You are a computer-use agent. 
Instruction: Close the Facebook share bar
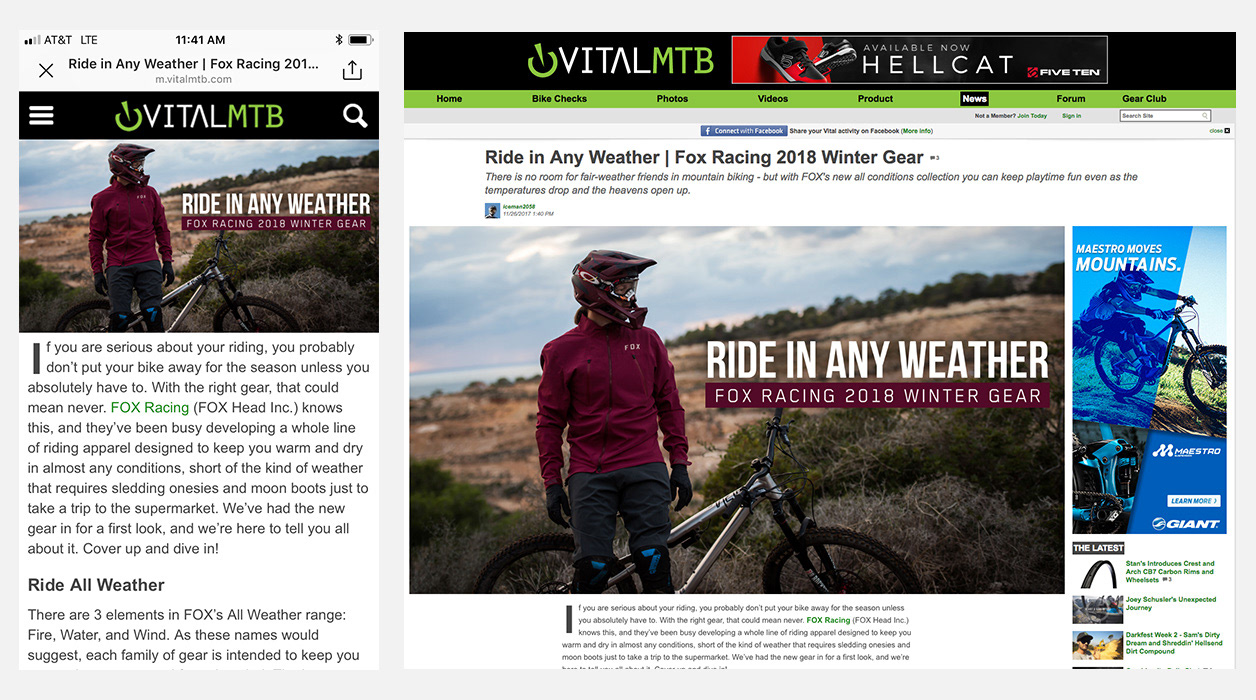point(1219,131)
